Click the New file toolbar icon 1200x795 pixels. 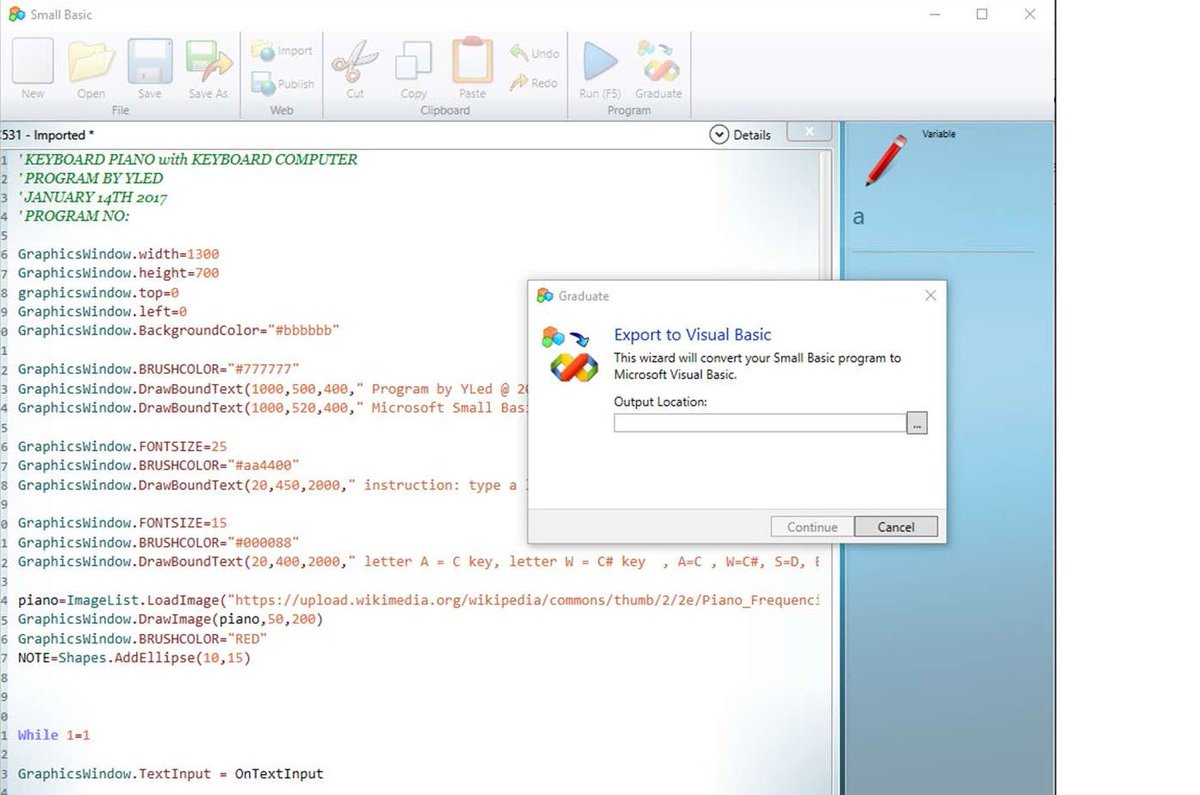33,62
